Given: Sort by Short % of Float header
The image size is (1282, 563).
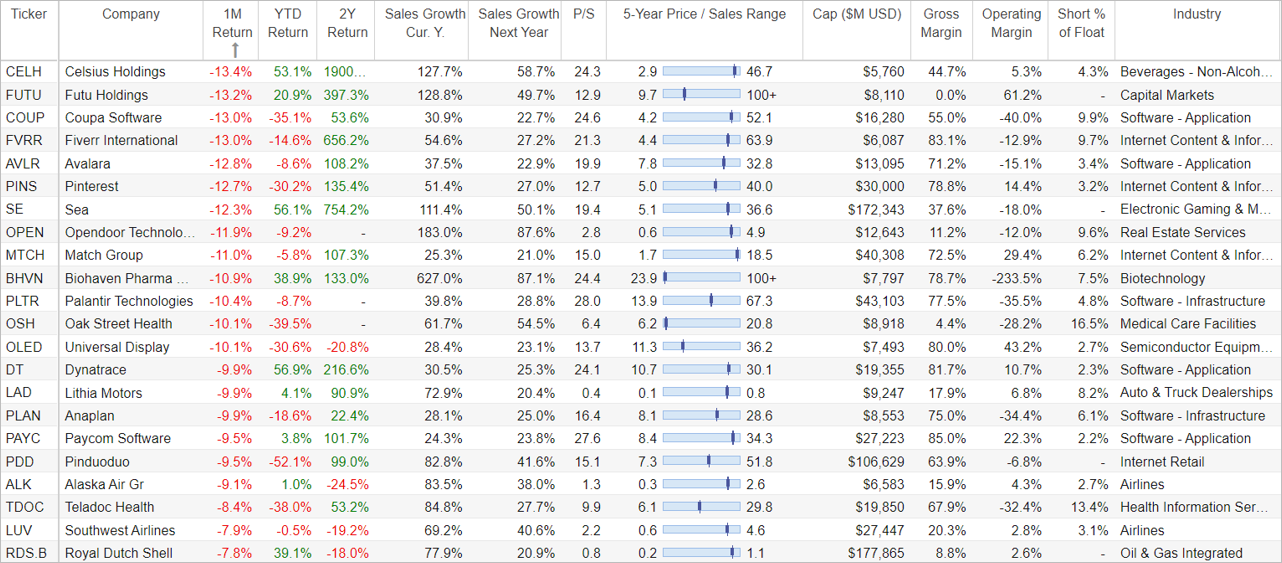Looking at the screenshot, I should tap(1082, 23).
